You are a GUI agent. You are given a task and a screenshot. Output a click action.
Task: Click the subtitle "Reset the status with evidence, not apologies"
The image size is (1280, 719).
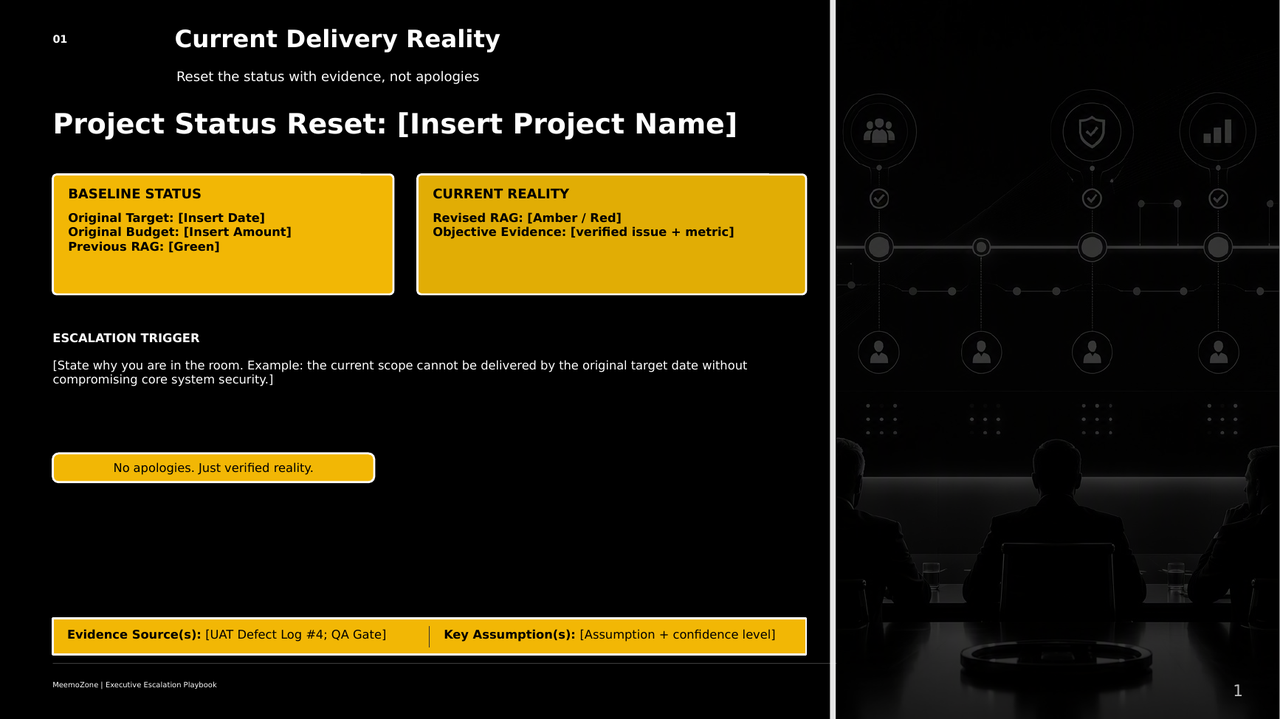pyautogui.click(x=328, y=77)
